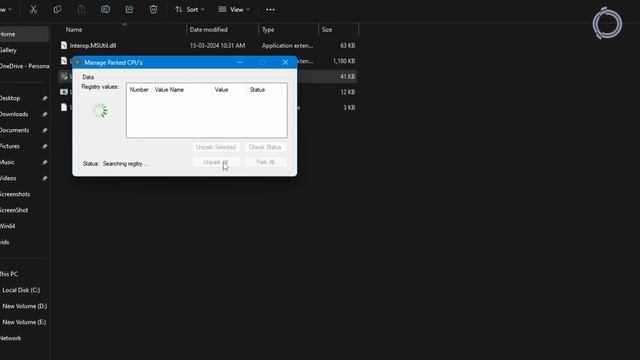The image size is (640, 360).
Task: Sort by Date modified column header
Action: click(x=209, y=29)
